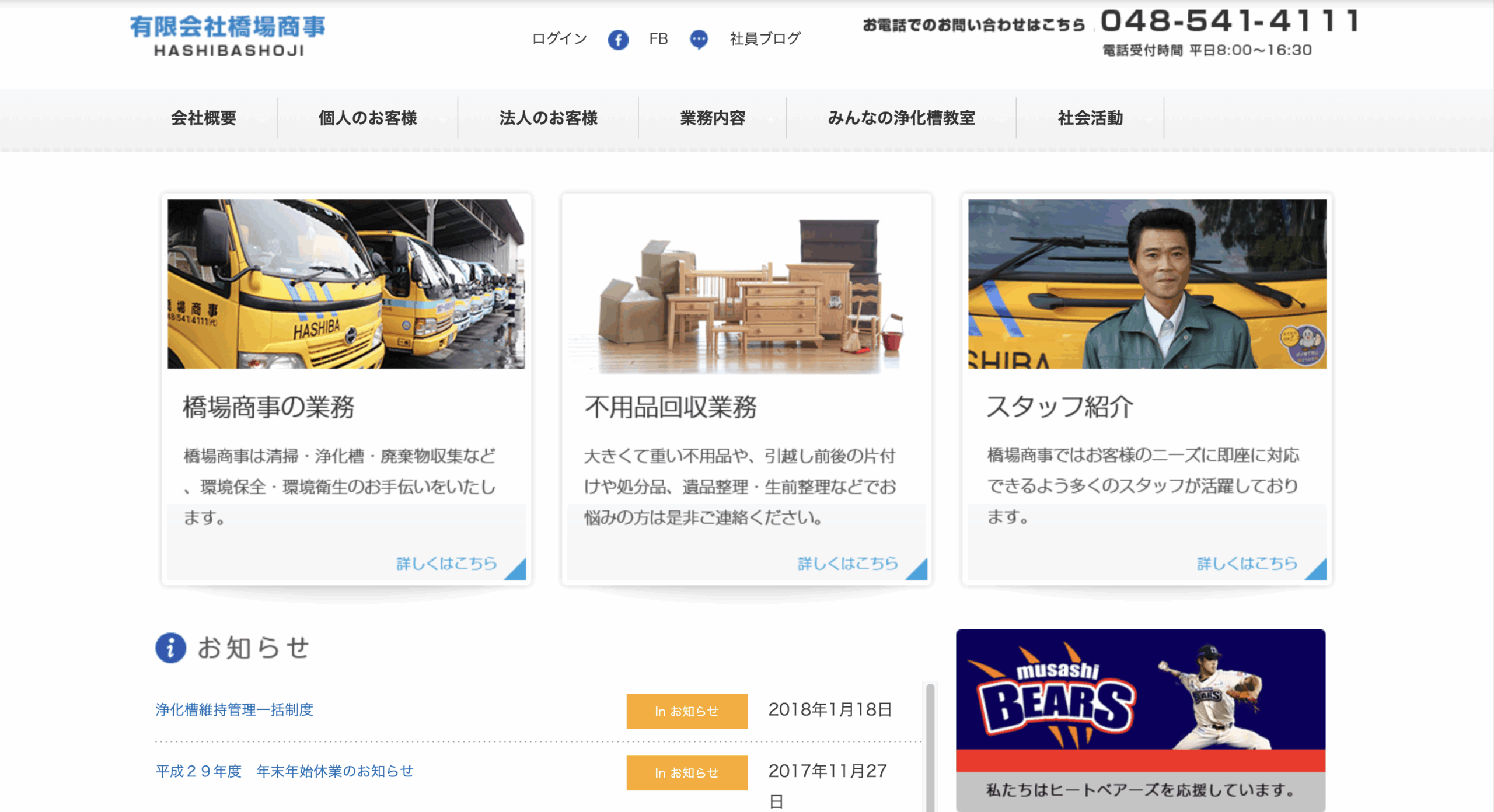Click the news list scrollbar

click(x=930, y=747)
